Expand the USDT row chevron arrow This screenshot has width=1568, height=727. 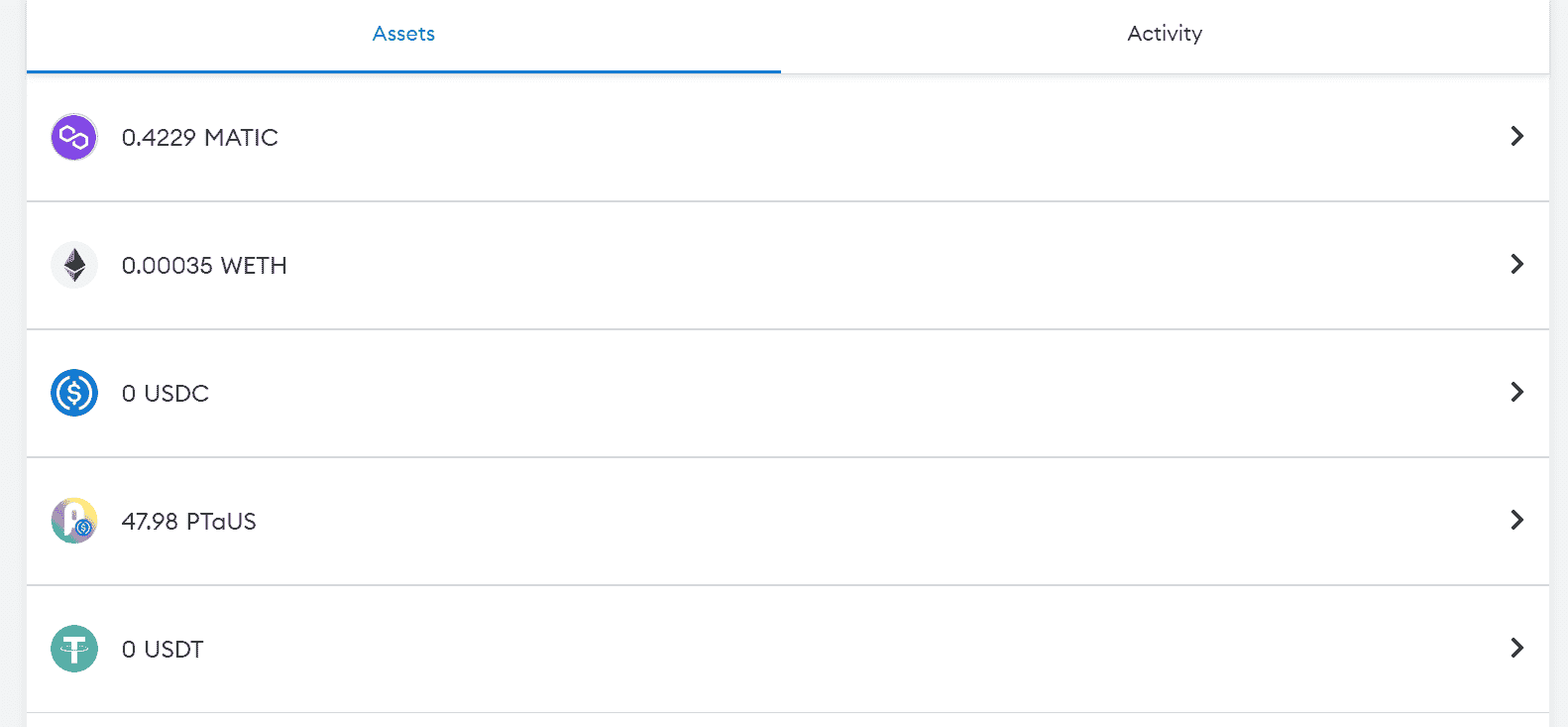(x=1516, y=648)
